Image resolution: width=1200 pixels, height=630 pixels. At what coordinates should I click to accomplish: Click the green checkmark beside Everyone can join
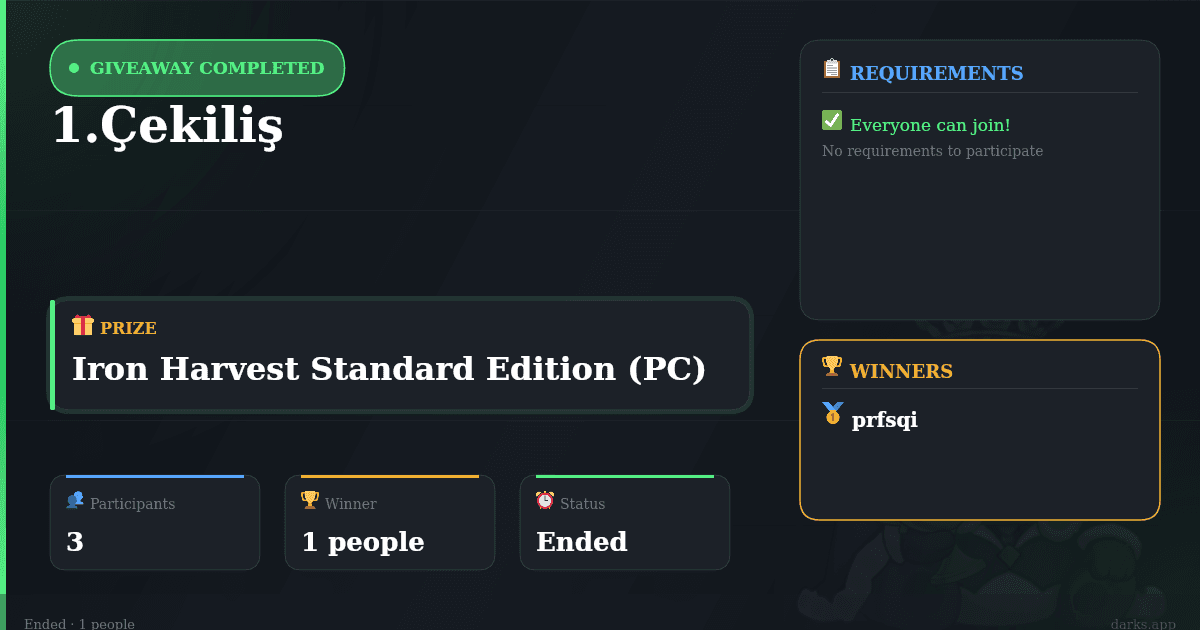pyautogui.click(x=832, y=120)
